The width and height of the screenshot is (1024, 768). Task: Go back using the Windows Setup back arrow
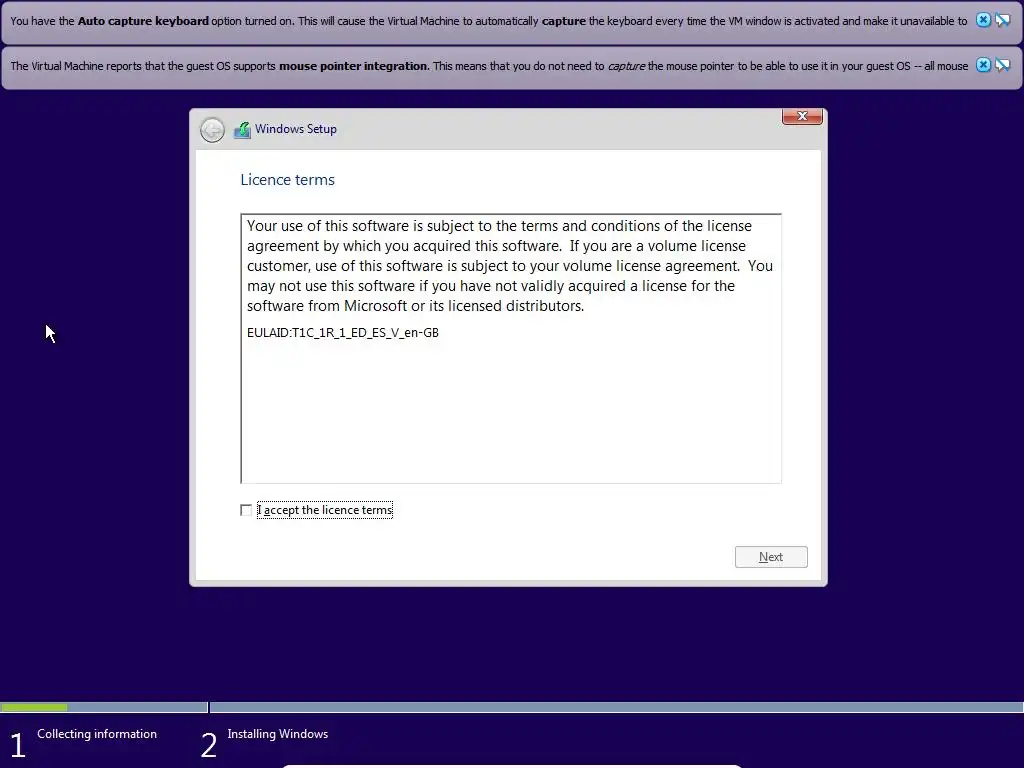coord(212,130)
